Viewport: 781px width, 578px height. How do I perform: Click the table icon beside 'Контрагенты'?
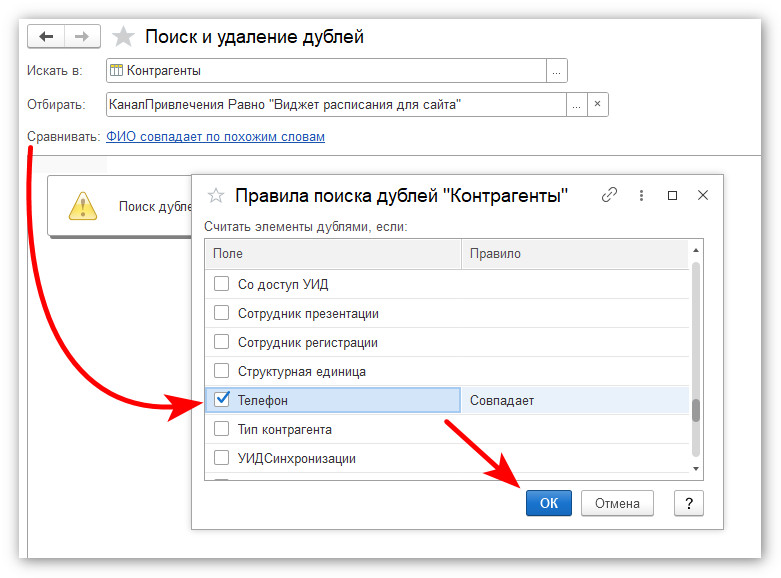(x=116, y=70)
